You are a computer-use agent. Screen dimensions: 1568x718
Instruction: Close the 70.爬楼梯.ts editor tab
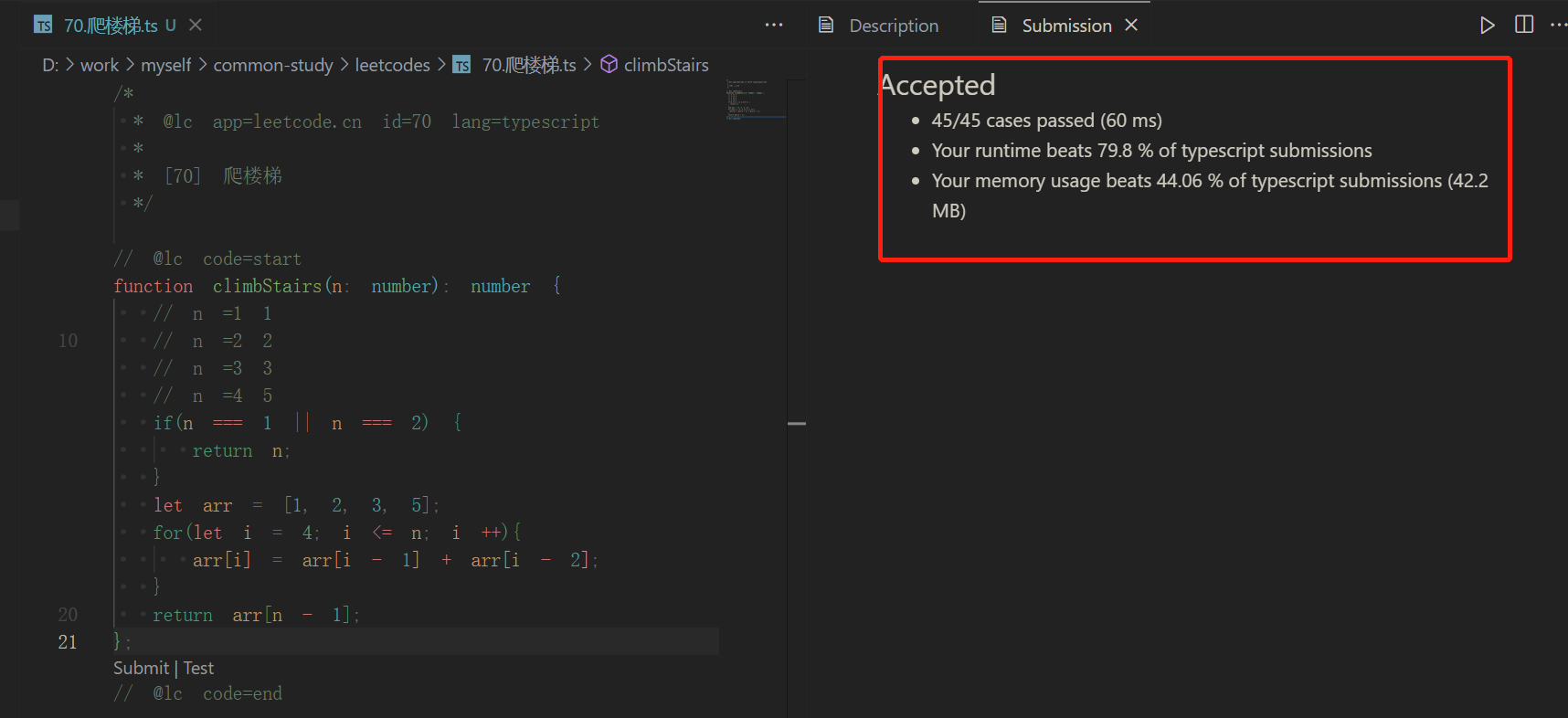pos(196,25)
